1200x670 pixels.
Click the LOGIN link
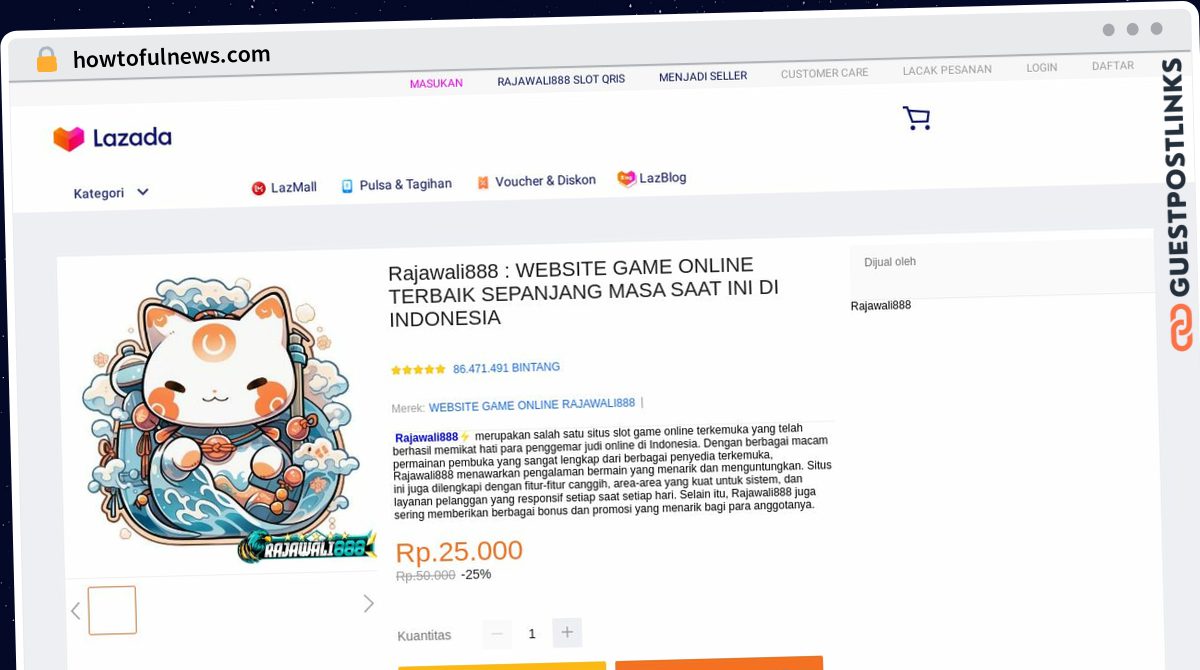[1042, 68]
